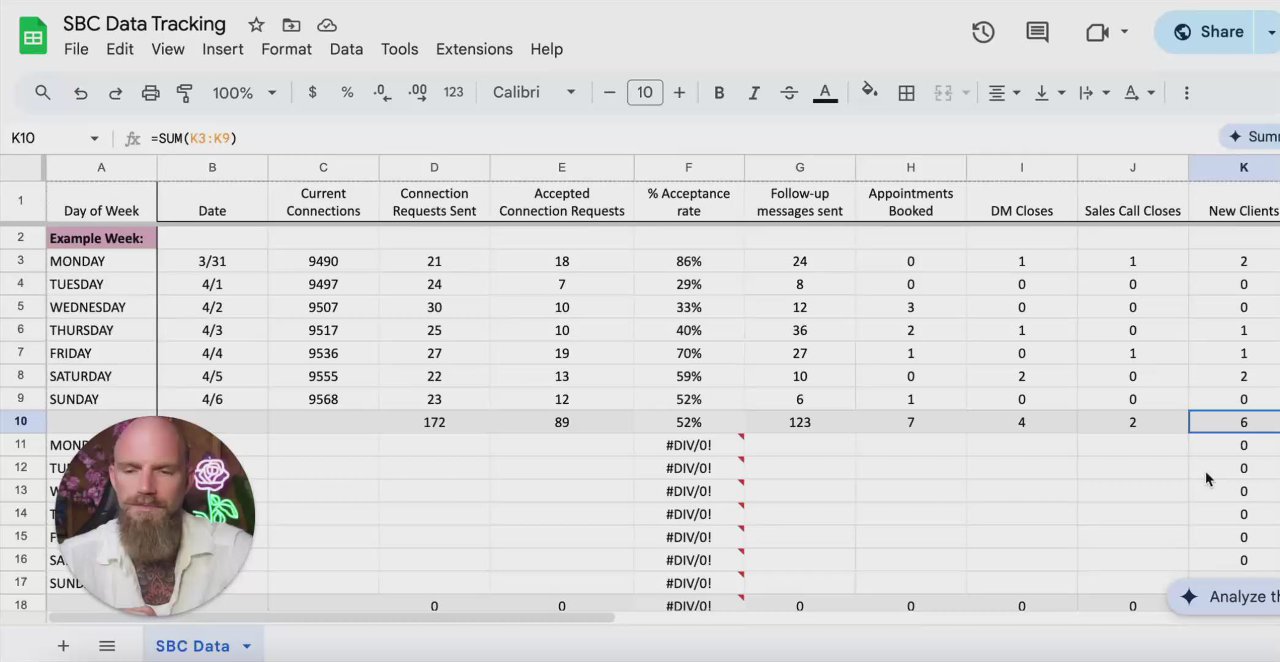Select column F header
1280x662 pixels.
point(688,167)
